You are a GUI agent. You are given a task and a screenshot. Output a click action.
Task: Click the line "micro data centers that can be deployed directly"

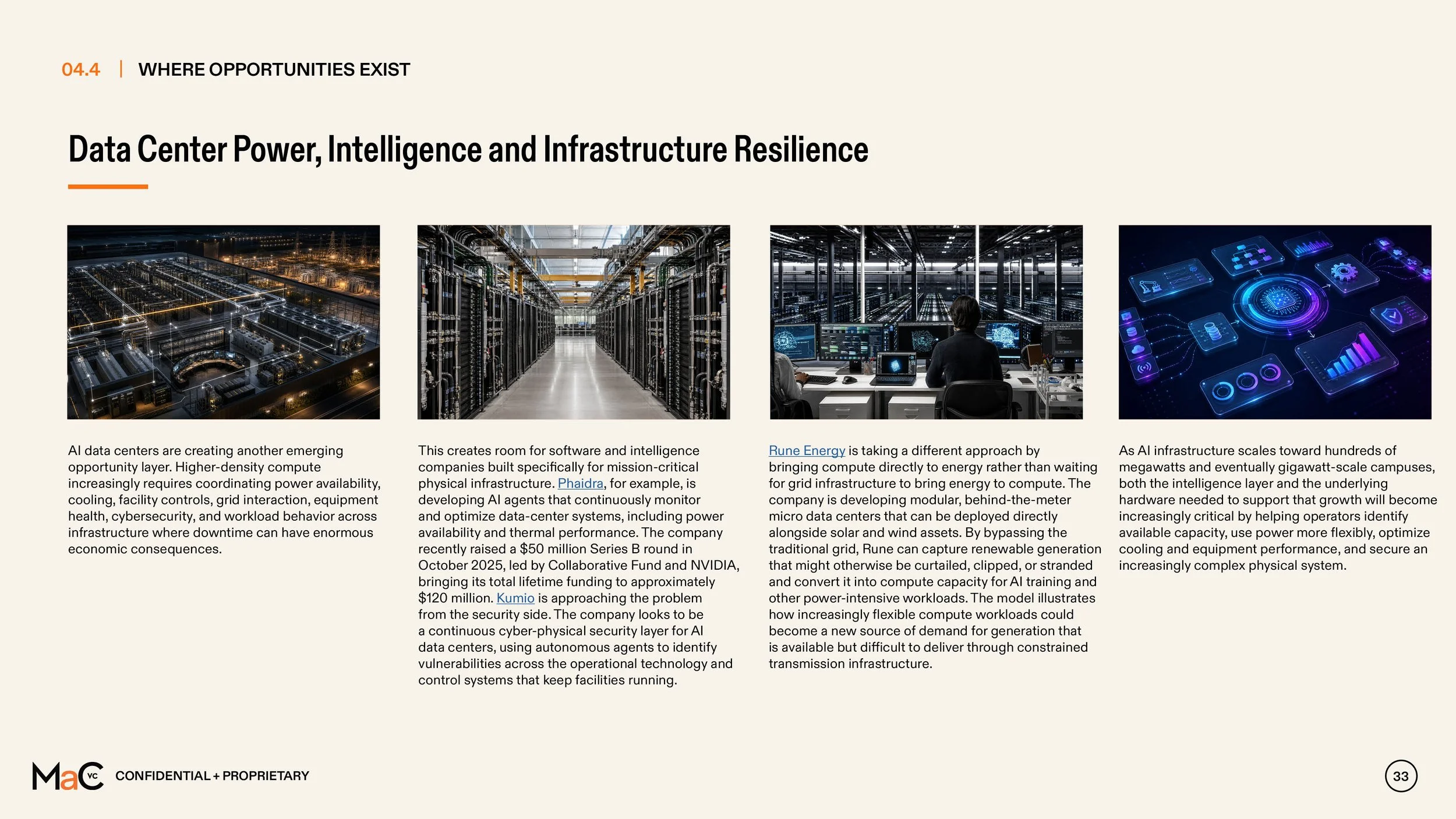pyautogui.click(x=913, y=517)
